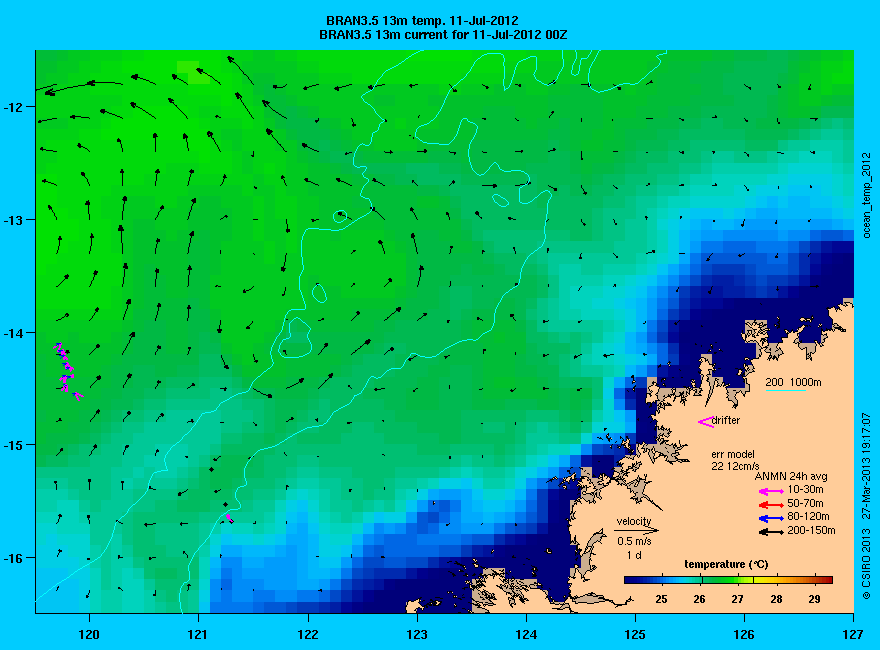Click the 'drifter' legend label
Image resolution: width=880 pixels, height=650 pixels.
click(726, 420)
